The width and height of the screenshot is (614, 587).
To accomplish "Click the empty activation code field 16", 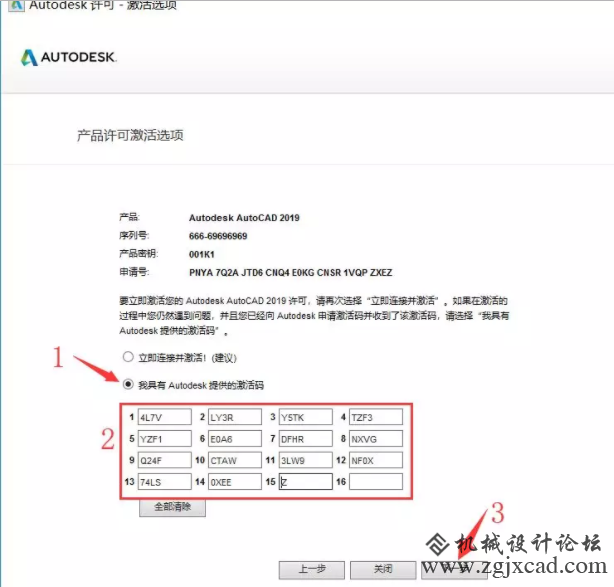I will (x=376, y=482).
